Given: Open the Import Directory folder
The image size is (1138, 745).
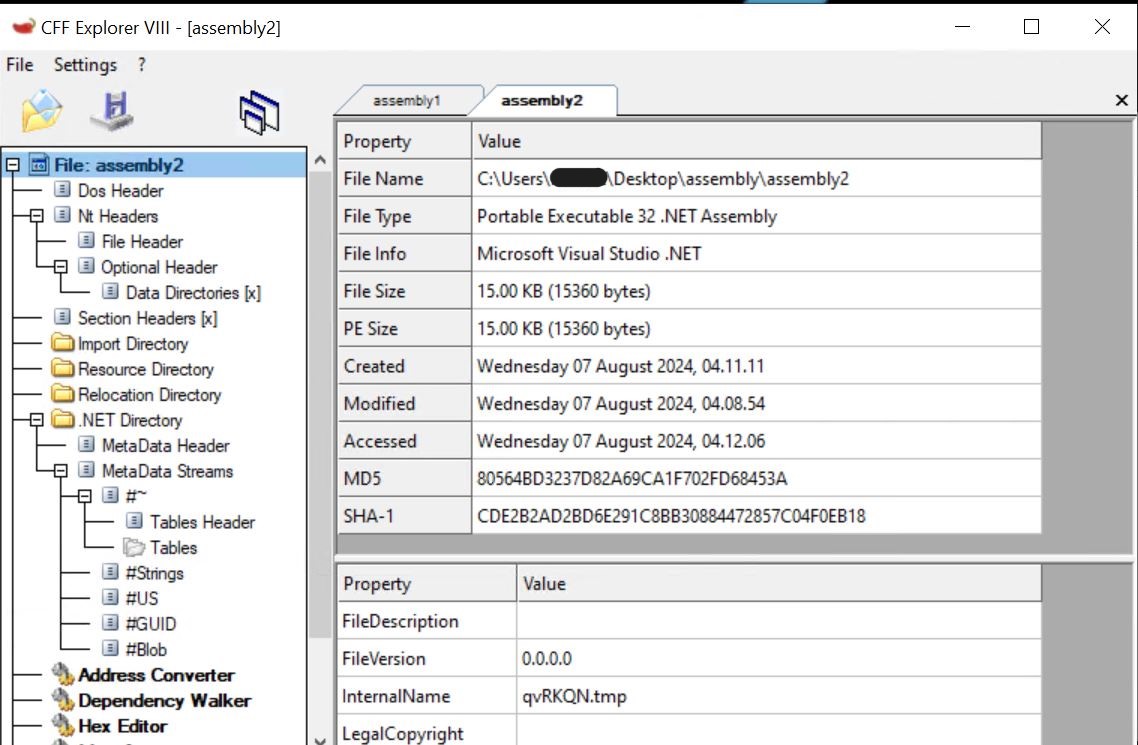Looking at the screenshot, I should (x=132, y=344).
